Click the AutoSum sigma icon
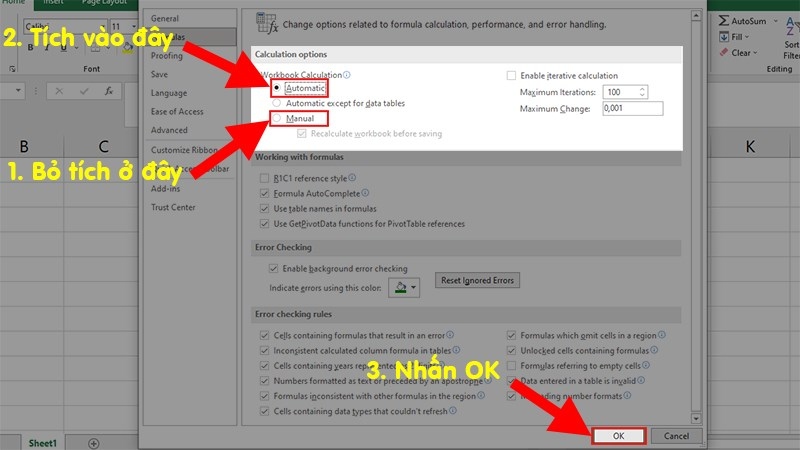The width and height of the screenshot is (800, 450). [x=723, y=20]
